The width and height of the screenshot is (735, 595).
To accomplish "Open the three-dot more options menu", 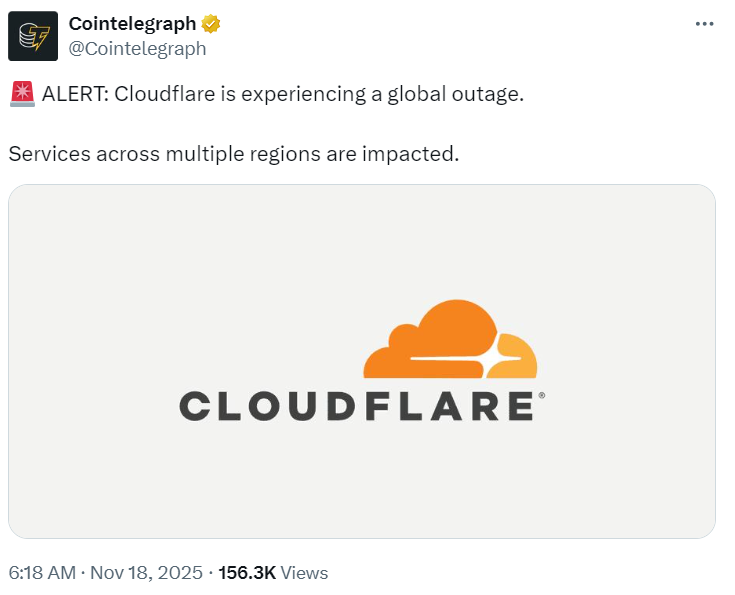I will pyautogui.click(x=705, y=24).
